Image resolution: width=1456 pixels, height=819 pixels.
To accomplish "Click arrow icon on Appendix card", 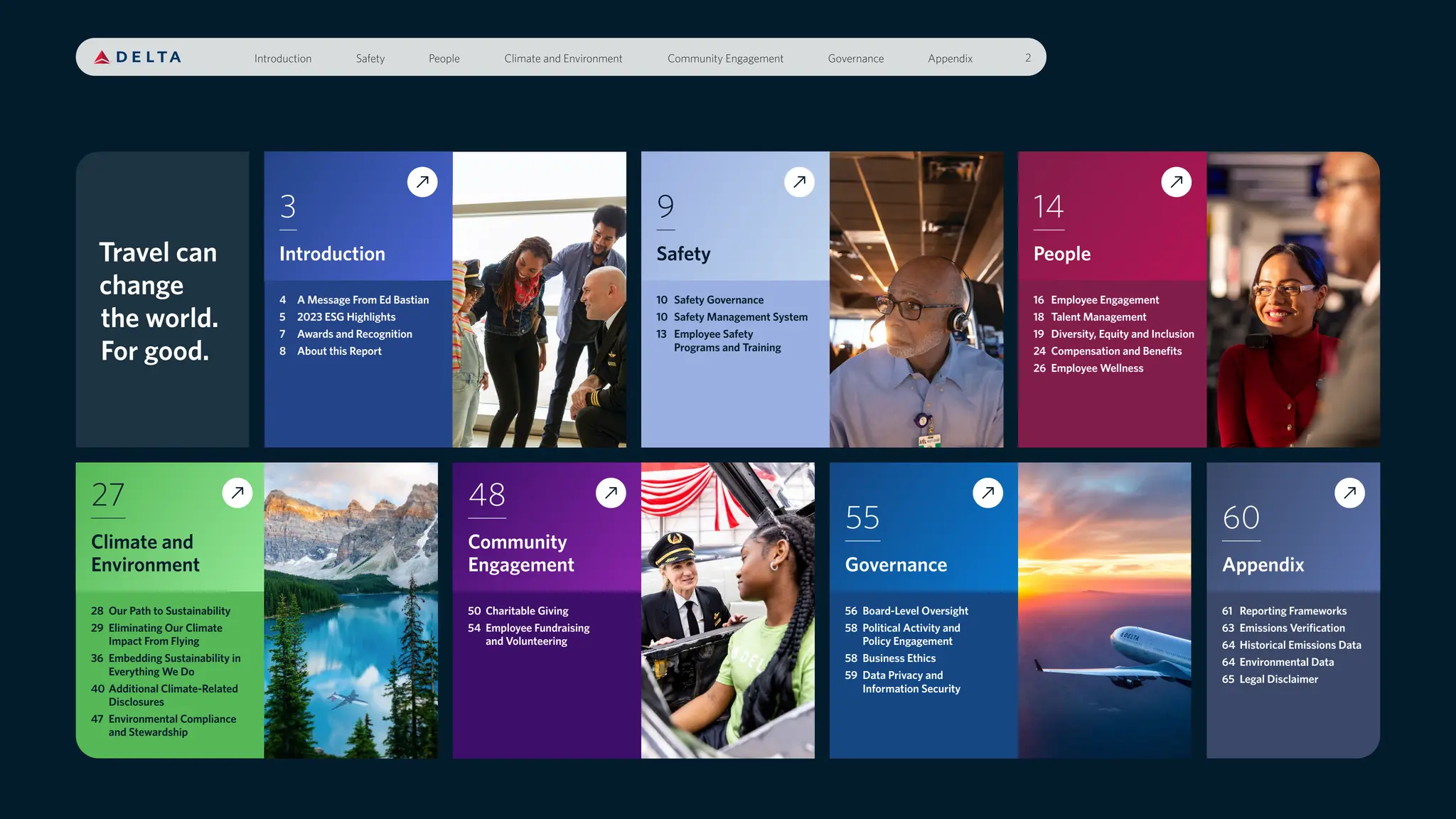I will click(1349, 493).
